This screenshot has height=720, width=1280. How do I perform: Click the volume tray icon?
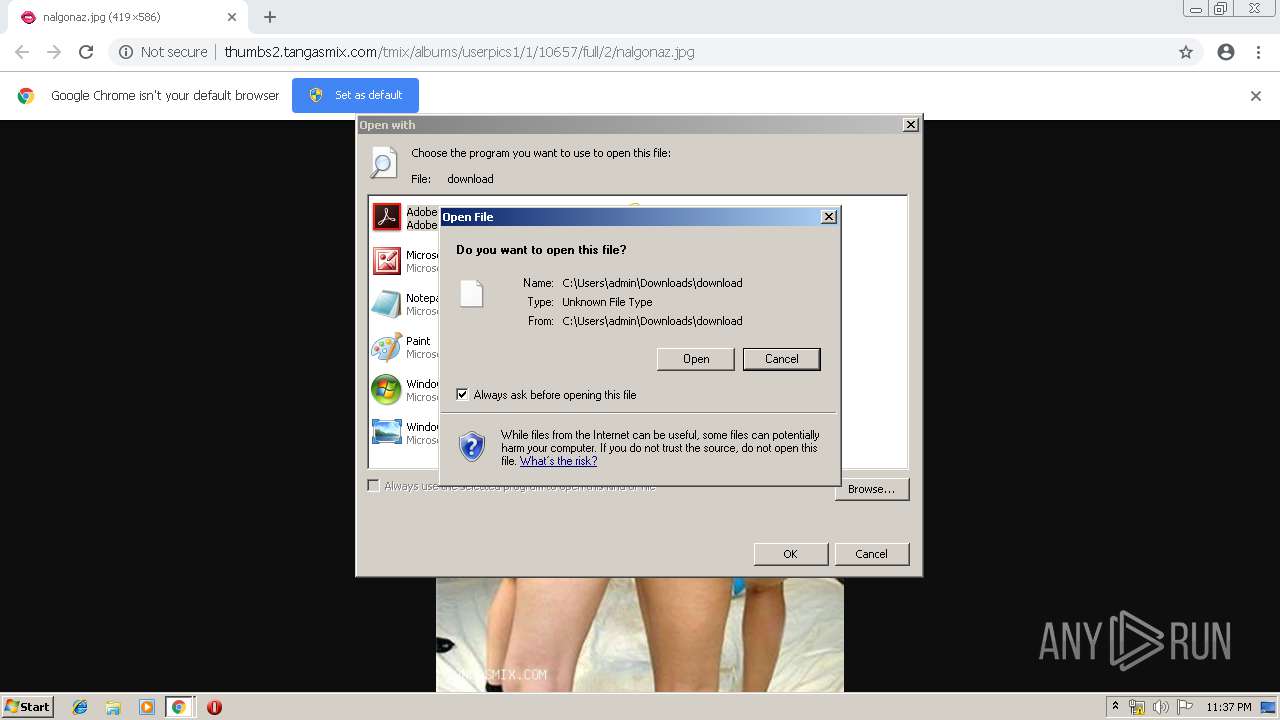click(1160, 707)
